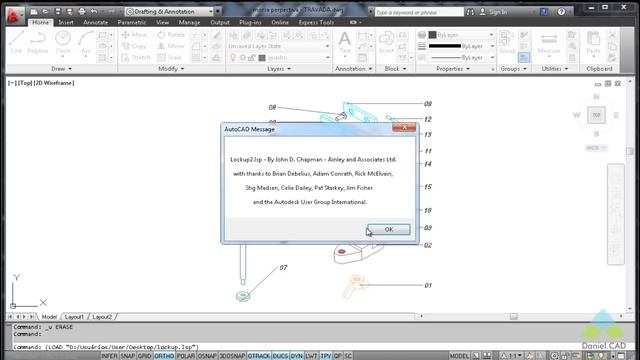Open the Layout1 tab

click(74, 317)
